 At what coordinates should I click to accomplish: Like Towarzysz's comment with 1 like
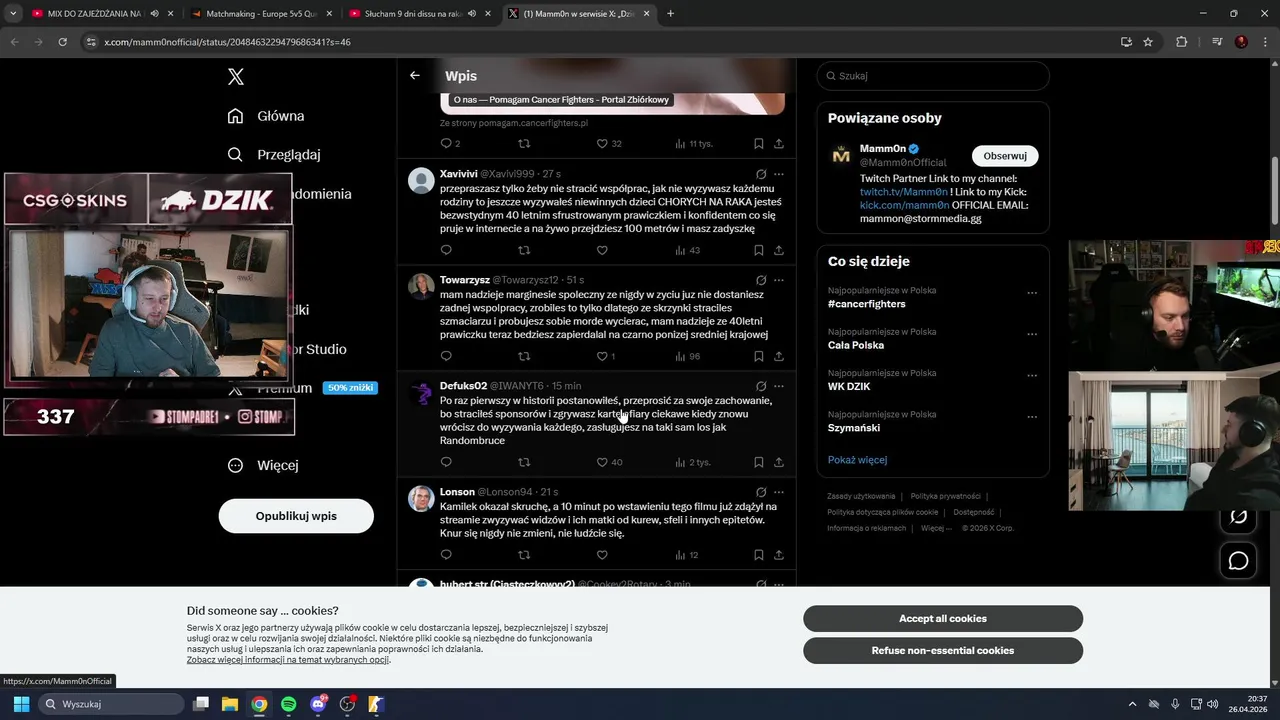tap(606, 356)
